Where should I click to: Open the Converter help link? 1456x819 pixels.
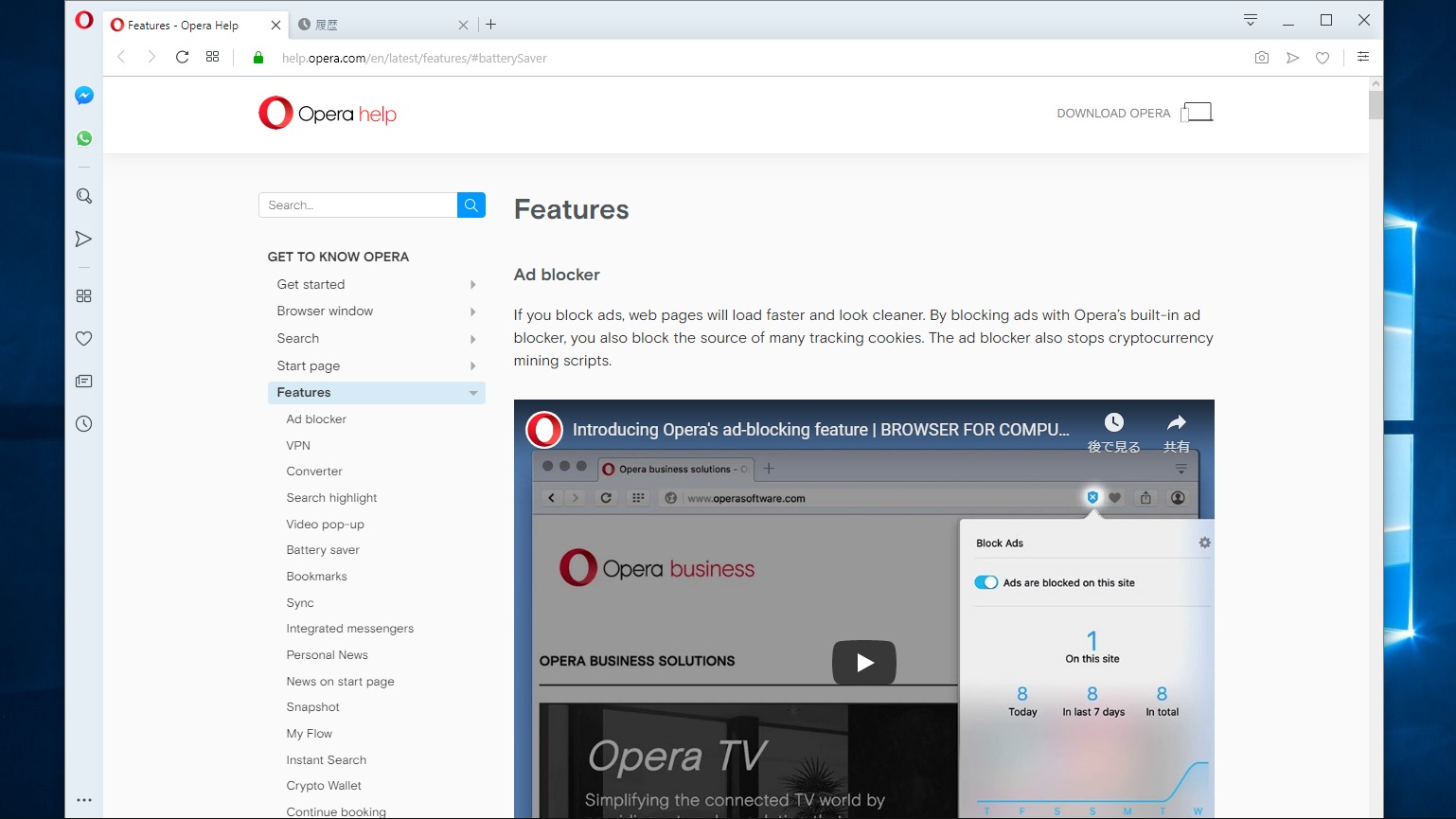(x=314, y=472)
